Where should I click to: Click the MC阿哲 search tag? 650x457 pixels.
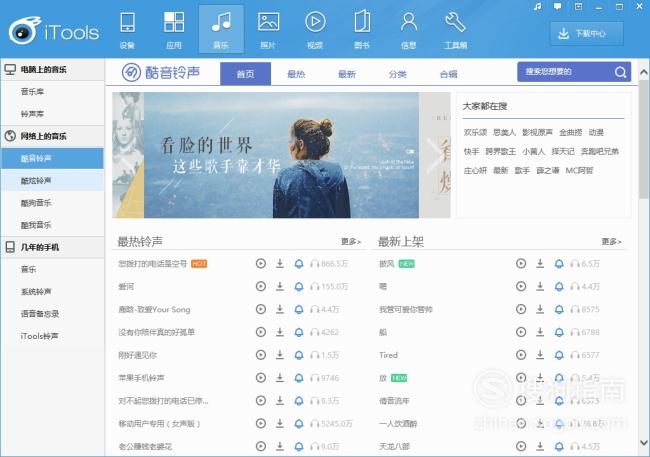[580, 171]
